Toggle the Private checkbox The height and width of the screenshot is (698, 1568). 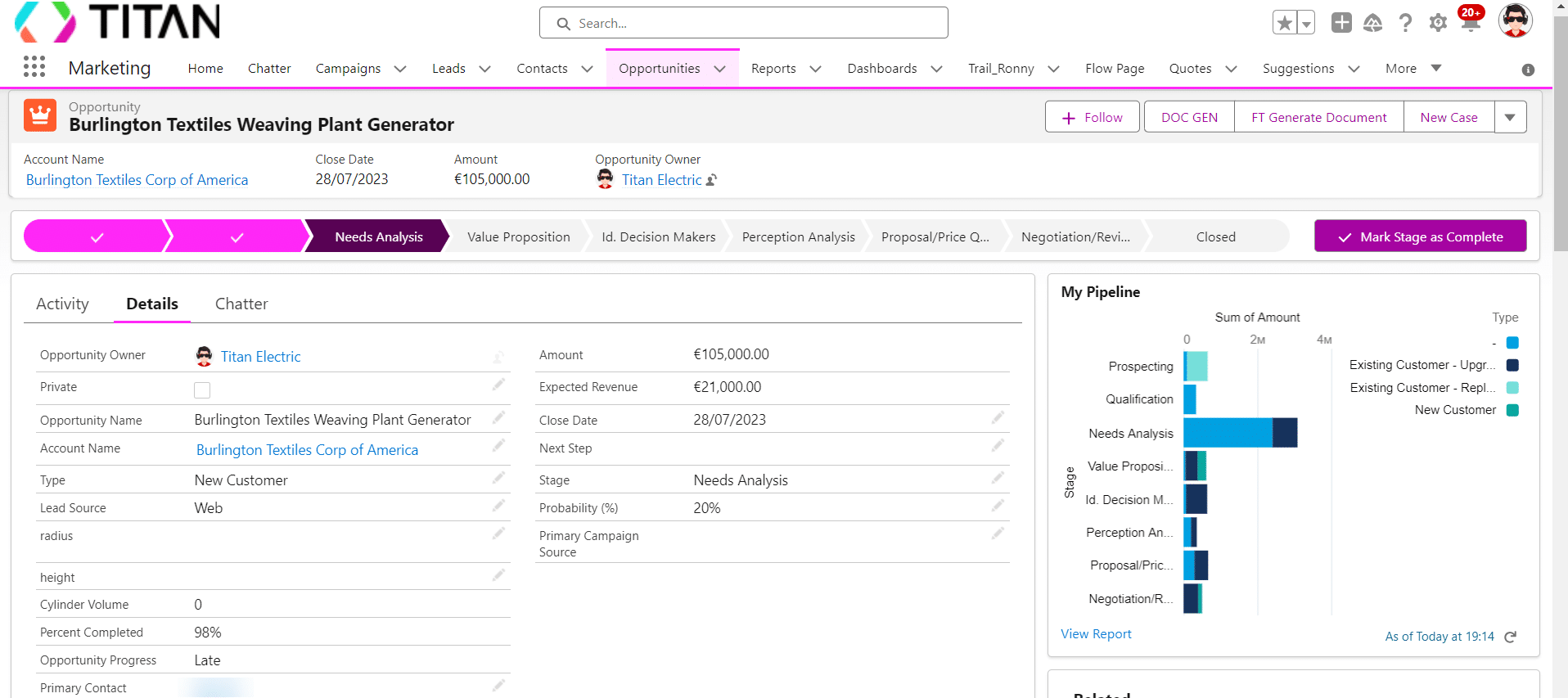click(x=202, y=390)
